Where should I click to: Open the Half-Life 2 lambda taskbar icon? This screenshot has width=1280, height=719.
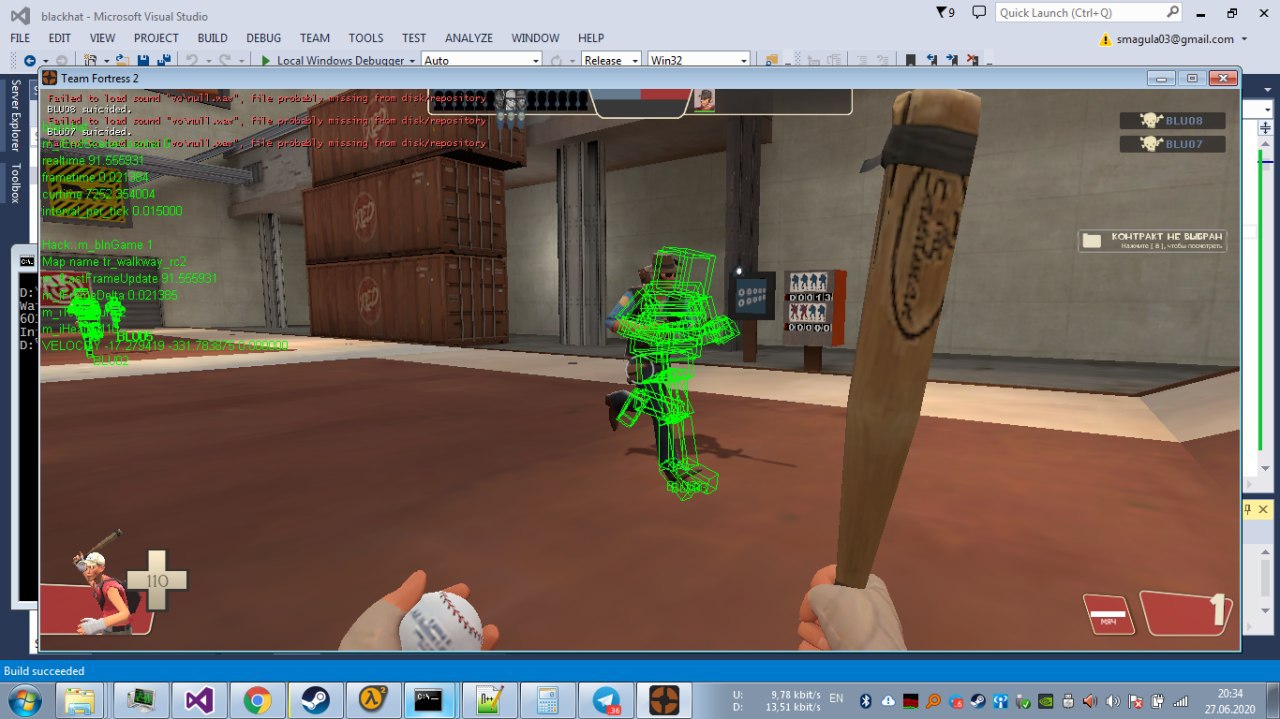(373, 700)
